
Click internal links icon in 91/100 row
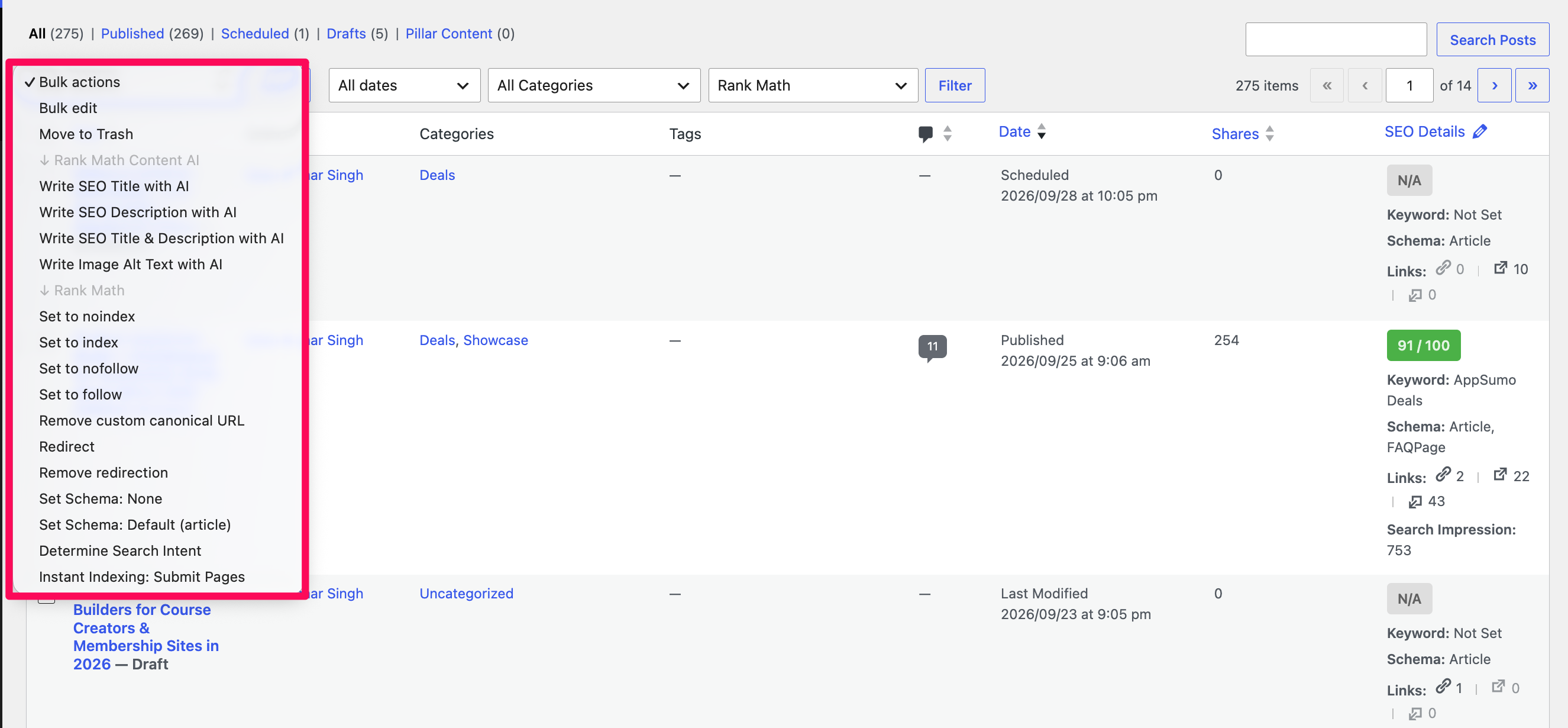coord(1443,475)
